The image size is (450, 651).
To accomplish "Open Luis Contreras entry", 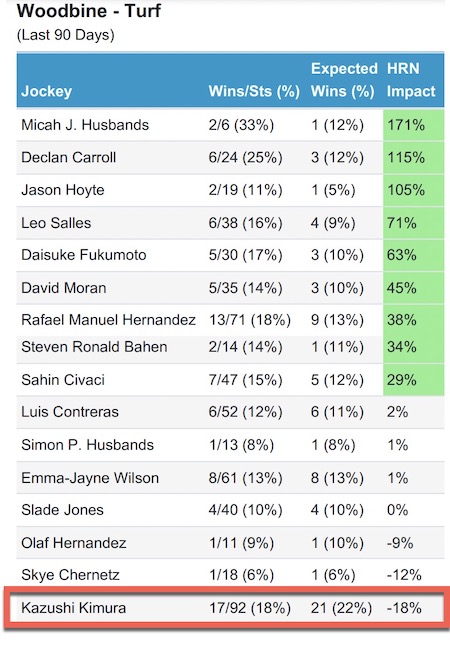I will 230,412.
